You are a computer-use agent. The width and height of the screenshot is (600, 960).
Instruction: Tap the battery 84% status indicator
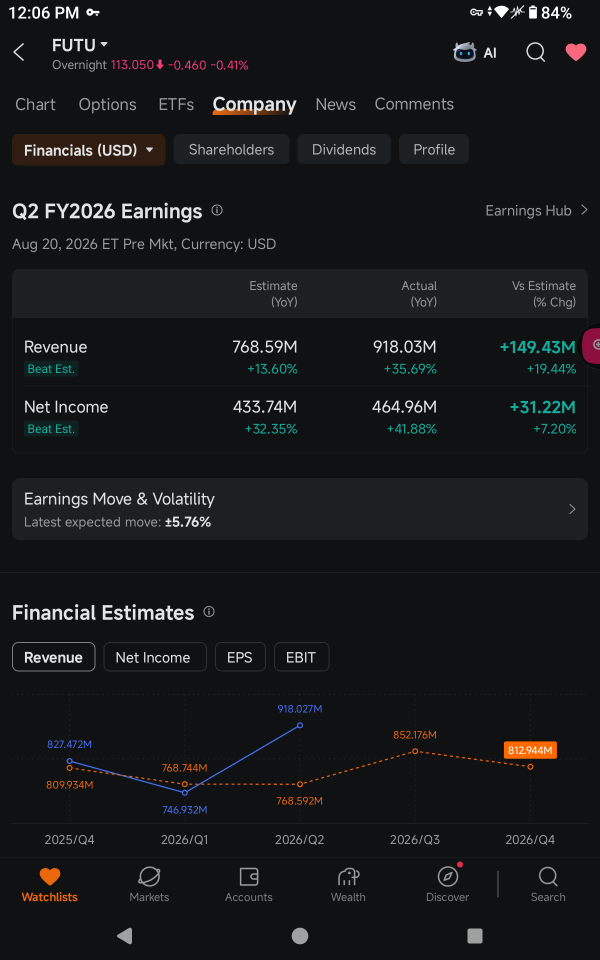tap(549, 12)
